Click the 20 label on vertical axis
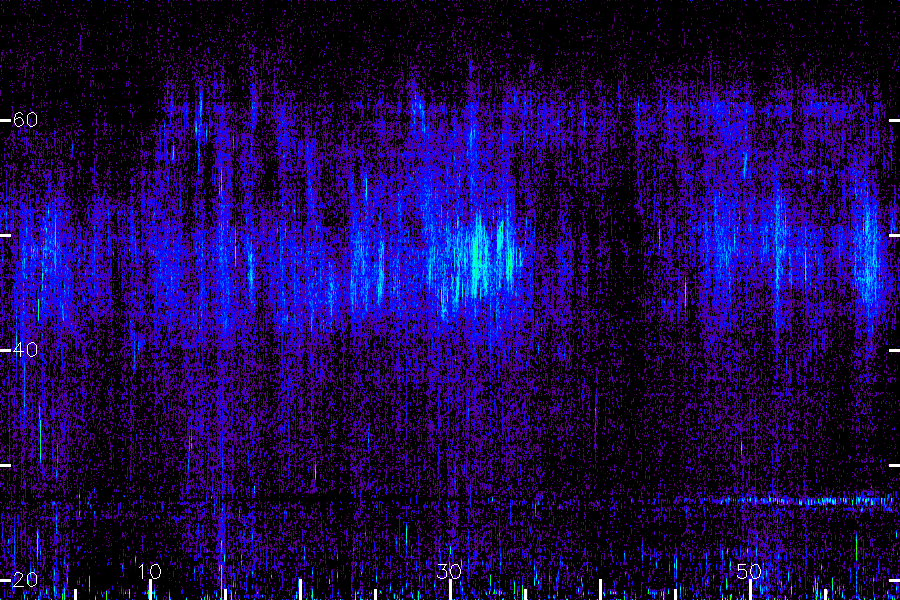This screenshot has height=600, width=900. [x=25, y=579]
